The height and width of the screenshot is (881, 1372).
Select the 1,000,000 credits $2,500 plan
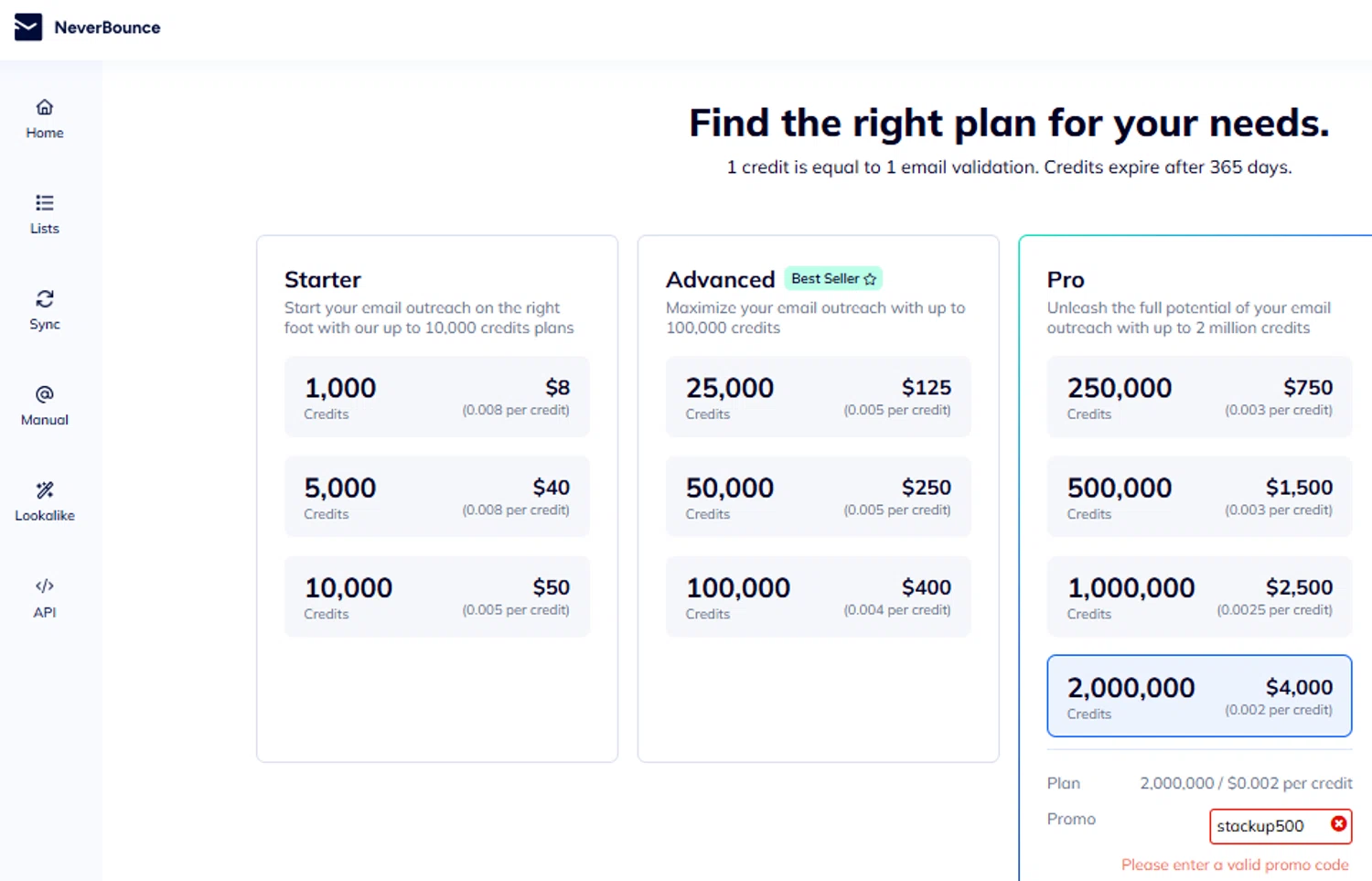click(x=1198, y=596)
